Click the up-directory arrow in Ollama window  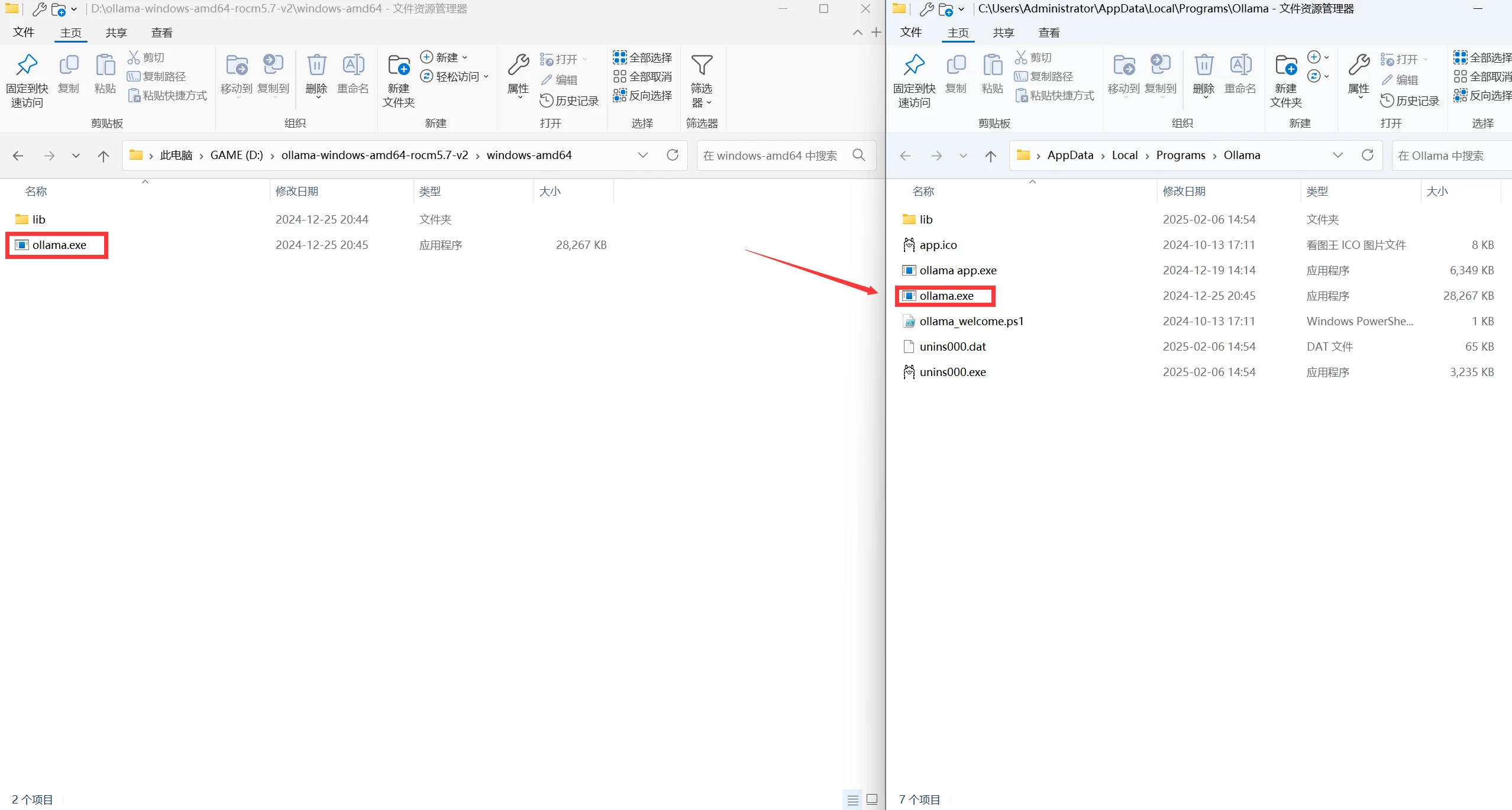point(991,155)
